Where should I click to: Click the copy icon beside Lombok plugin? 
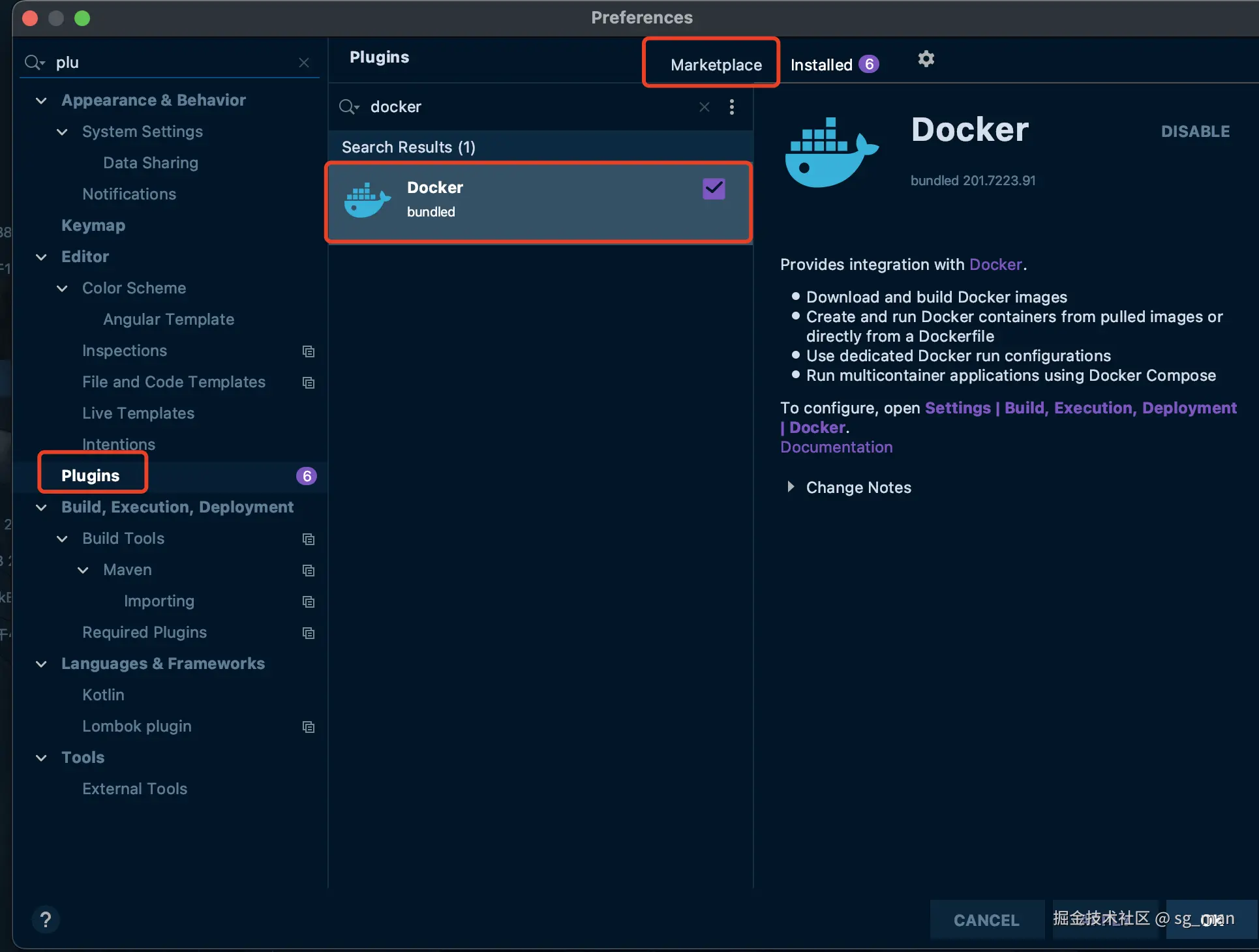(x=309, y=727)
